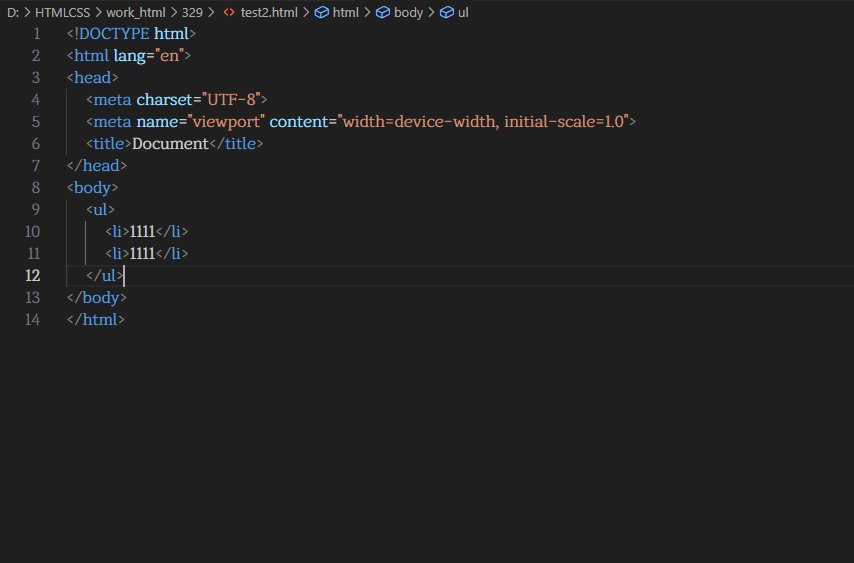Click the body symbol cube icon in breadcrumb

[382, 13]
